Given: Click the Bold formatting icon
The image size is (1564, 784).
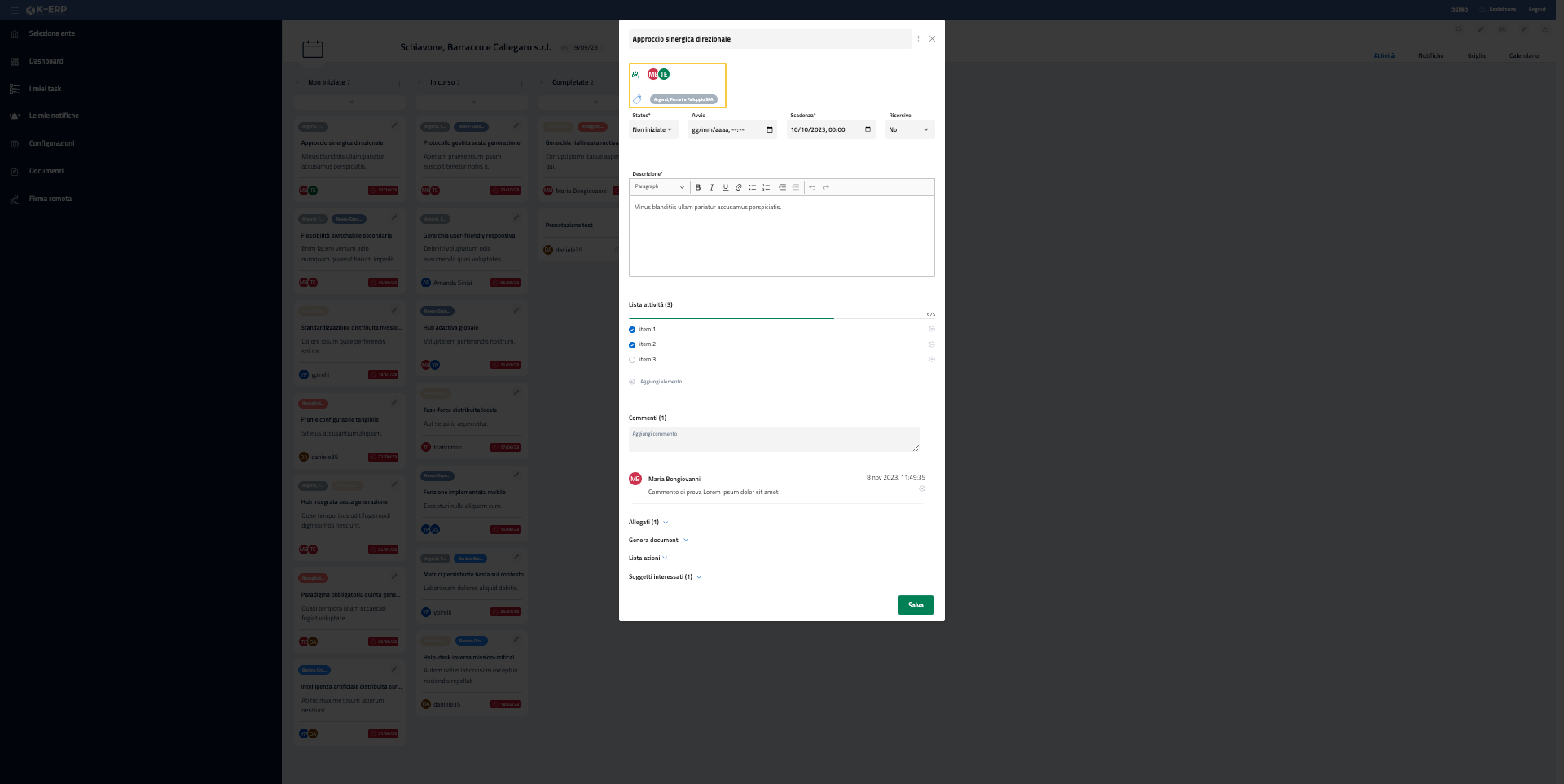Looking at the screenshot, I should (x=697, y=187).
